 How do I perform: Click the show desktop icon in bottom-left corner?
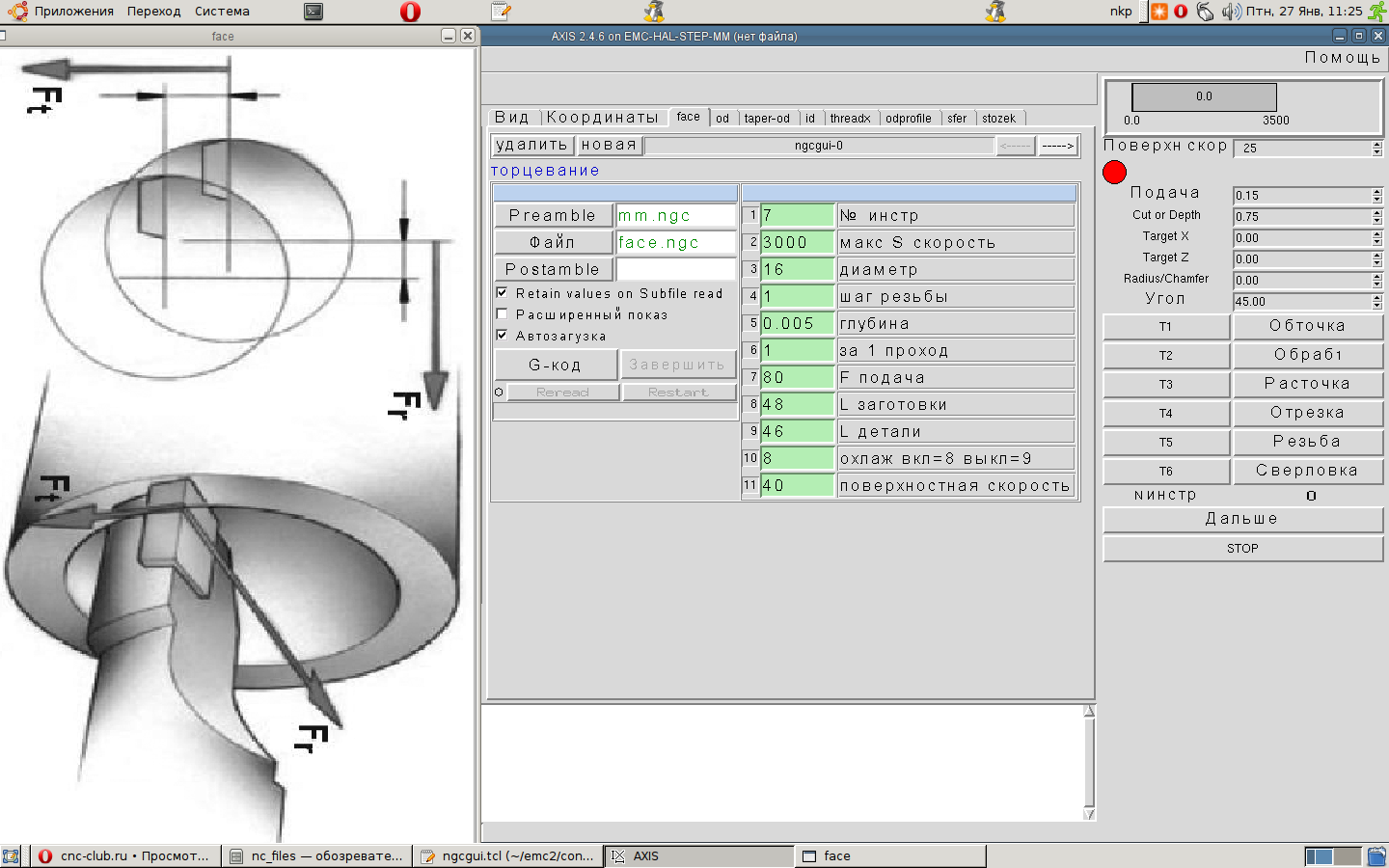pos(11,855)
